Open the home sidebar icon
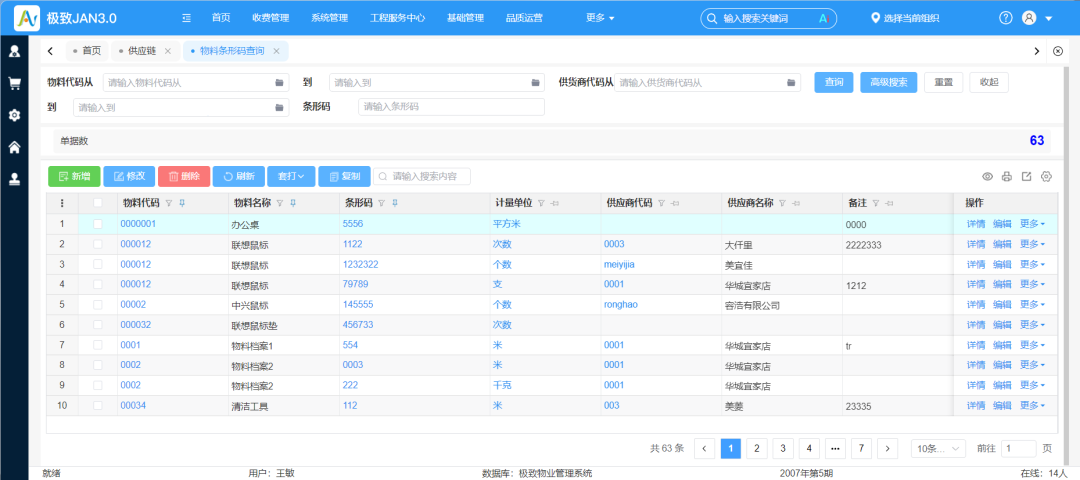The image size is (1080, 480). pyautogui.click(x=14, y=147)
